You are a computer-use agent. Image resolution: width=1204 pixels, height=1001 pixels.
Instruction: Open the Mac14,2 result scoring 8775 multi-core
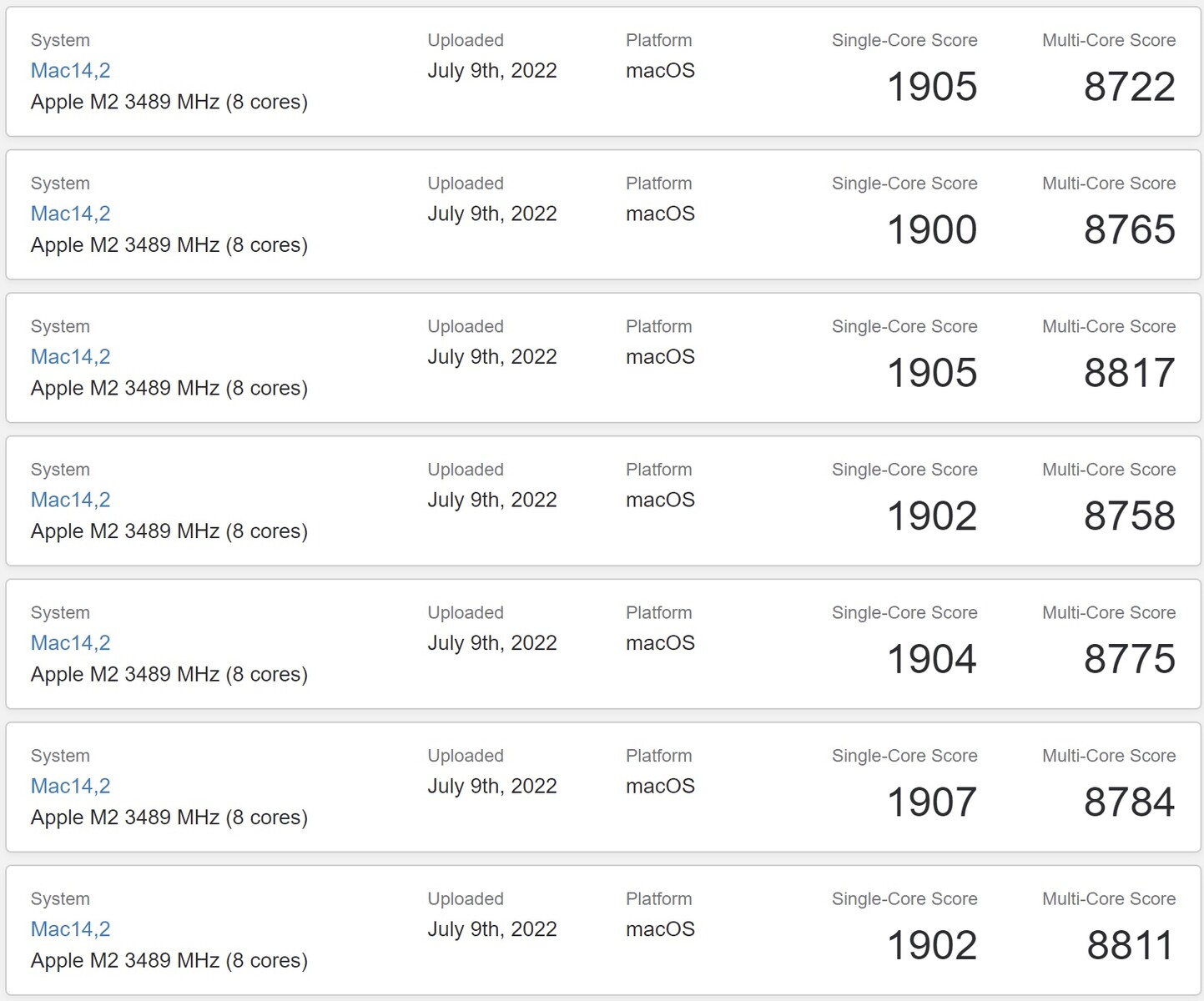click(x=70, y=643)
